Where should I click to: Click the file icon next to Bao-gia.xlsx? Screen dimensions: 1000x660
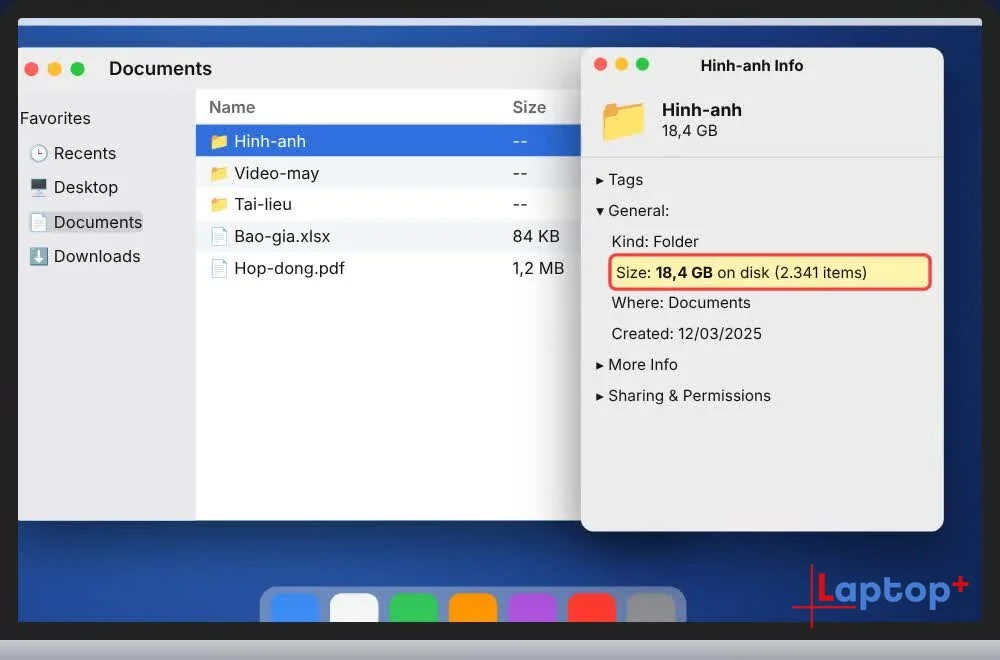219,237
